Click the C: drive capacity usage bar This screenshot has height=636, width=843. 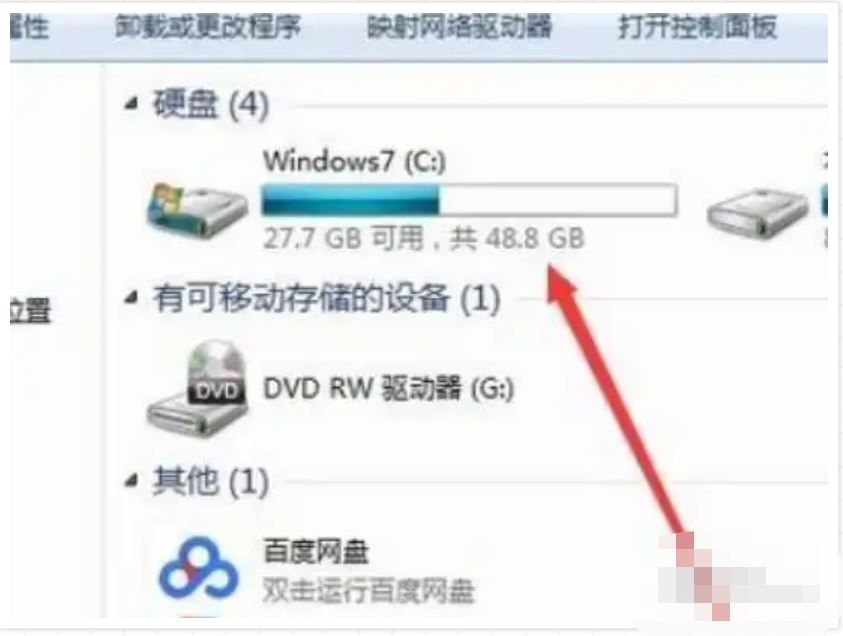coord(469,199)
